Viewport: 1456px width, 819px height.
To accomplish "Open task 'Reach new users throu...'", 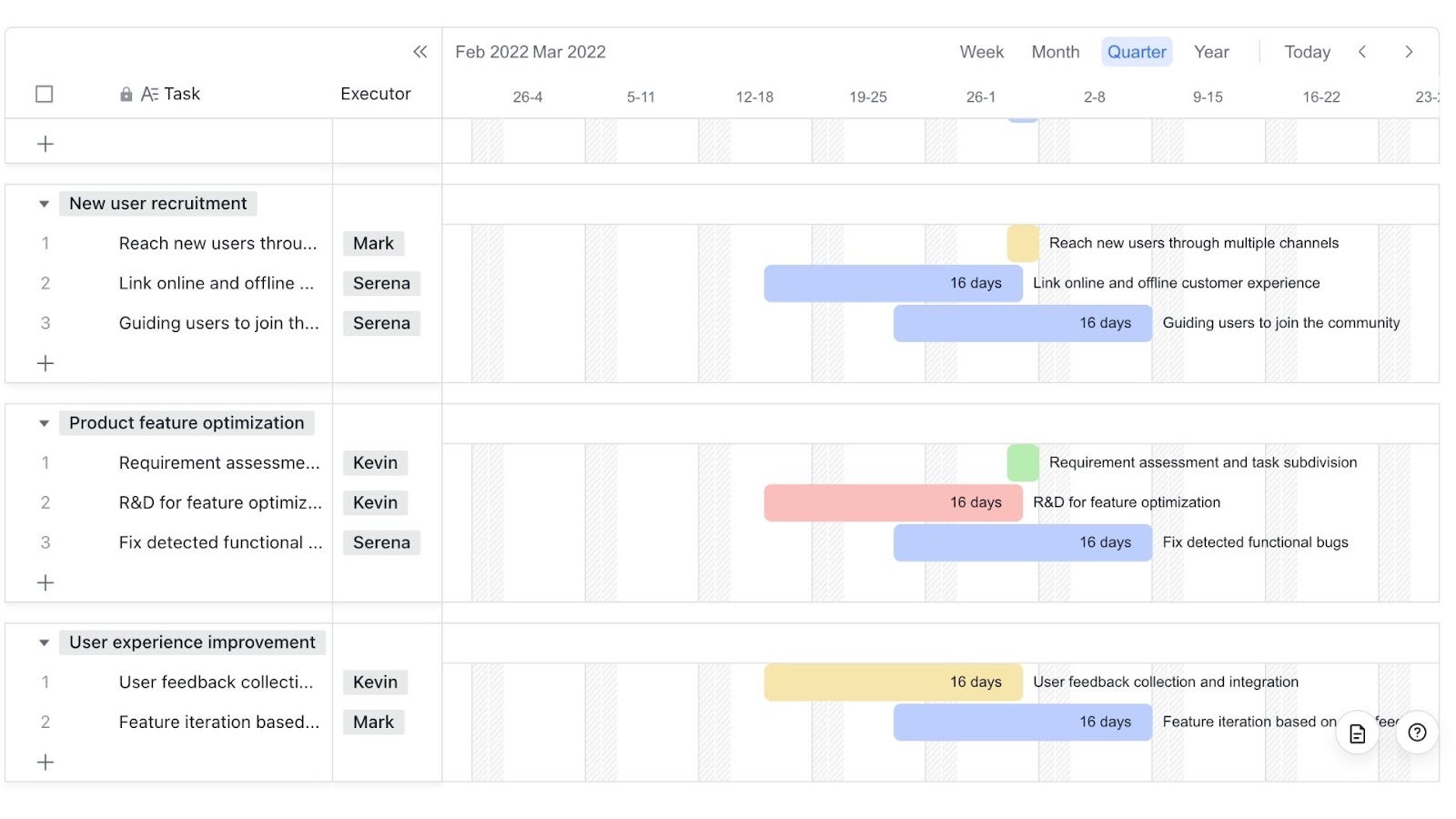I will pyautogui.click(x=218, y=243).
